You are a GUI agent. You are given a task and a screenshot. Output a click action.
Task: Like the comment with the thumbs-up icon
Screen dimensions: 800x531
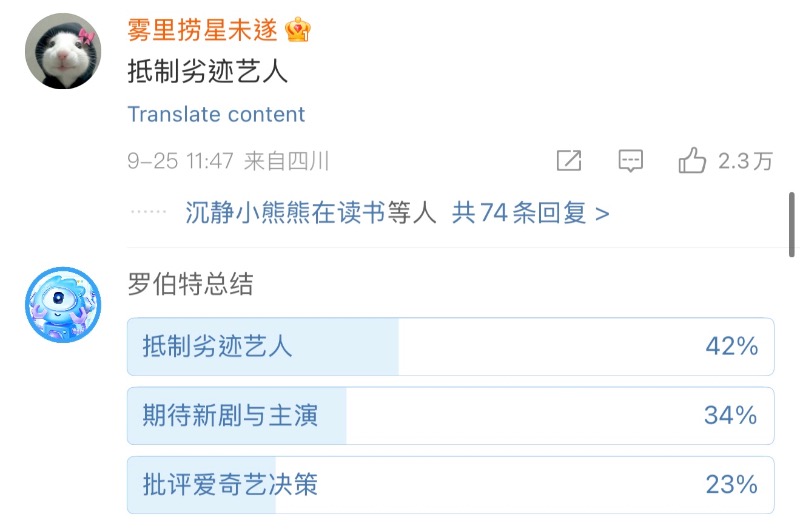692,161
